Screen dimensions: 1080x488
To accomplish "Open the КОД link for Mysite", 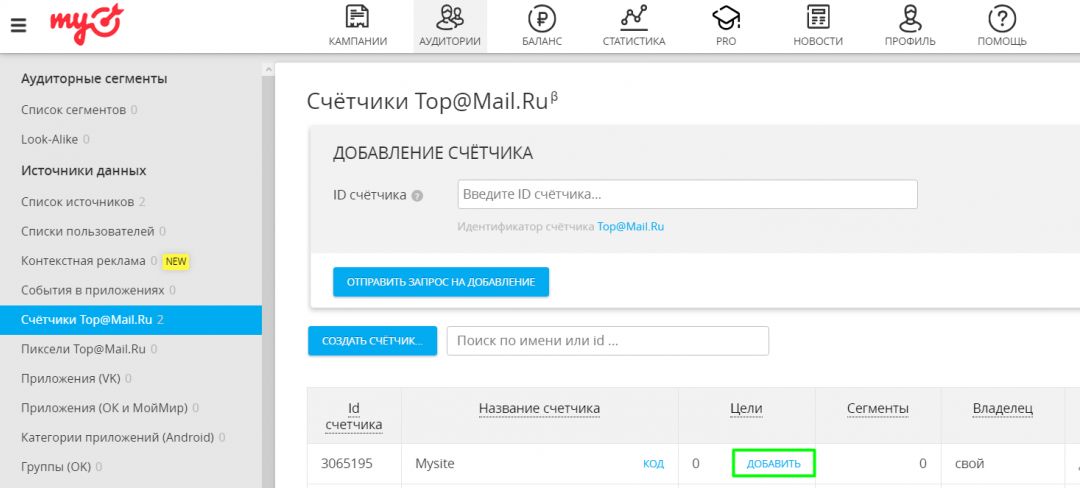I will (654, 464).
